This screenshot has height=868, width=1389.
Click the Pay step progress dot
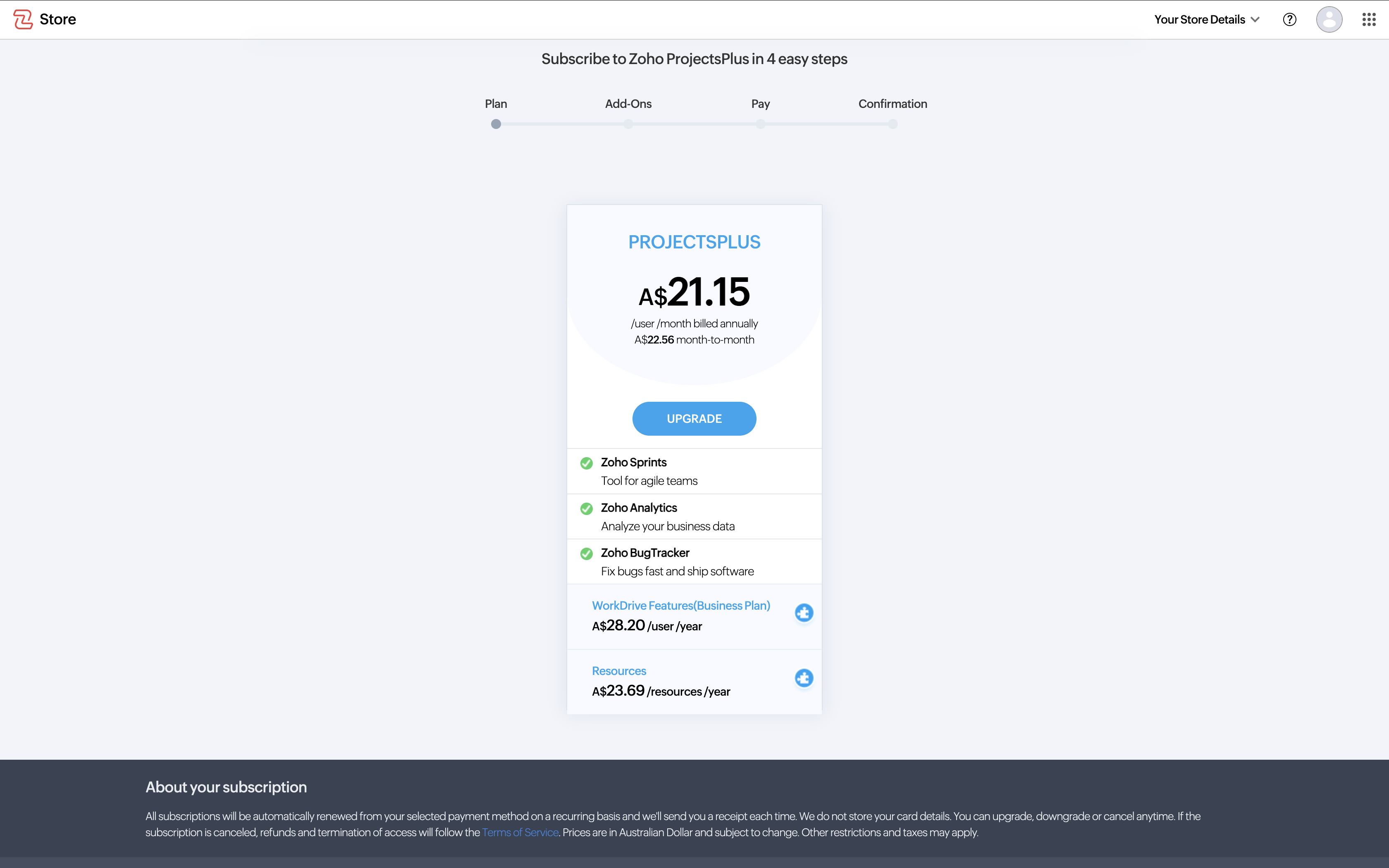(x=760, y=124)
